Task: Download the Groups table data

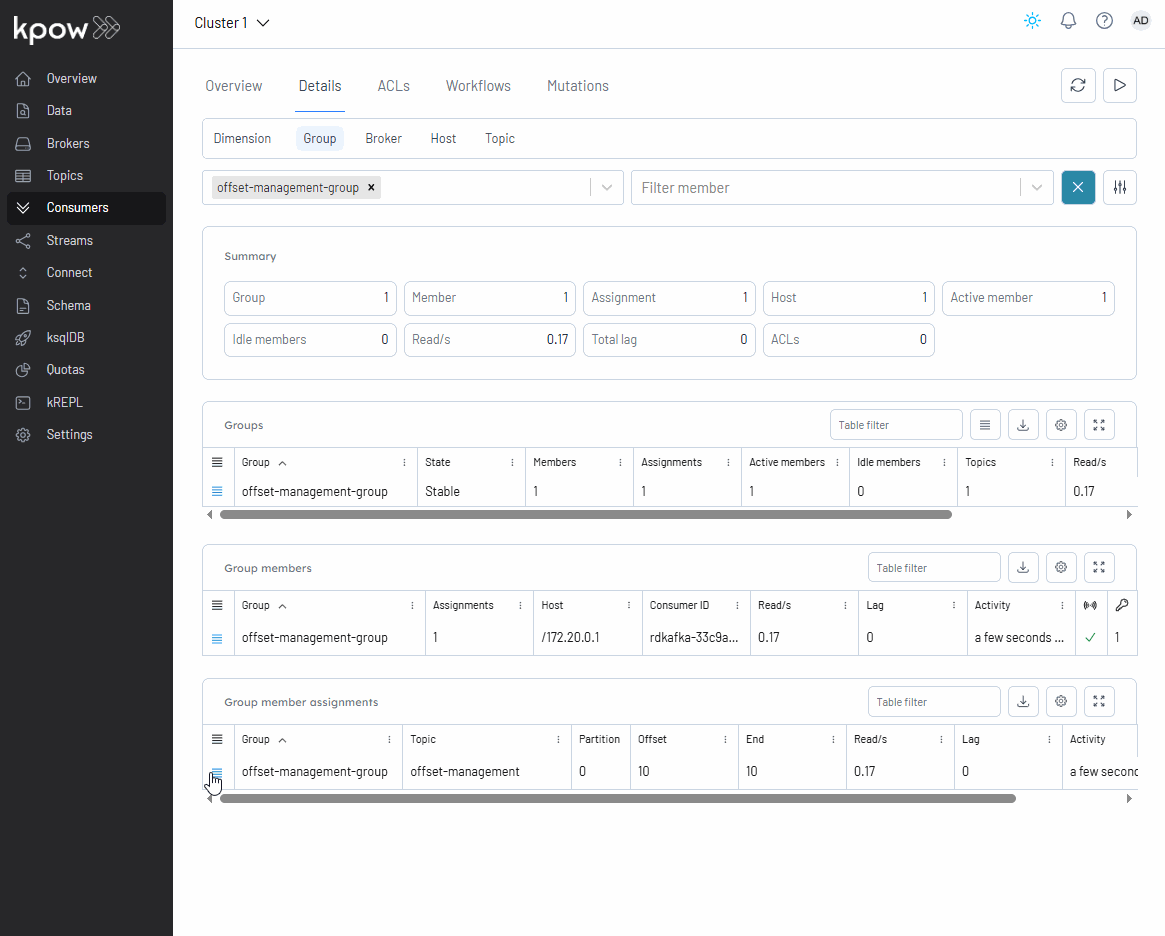Action: (x=1023, y=425)
